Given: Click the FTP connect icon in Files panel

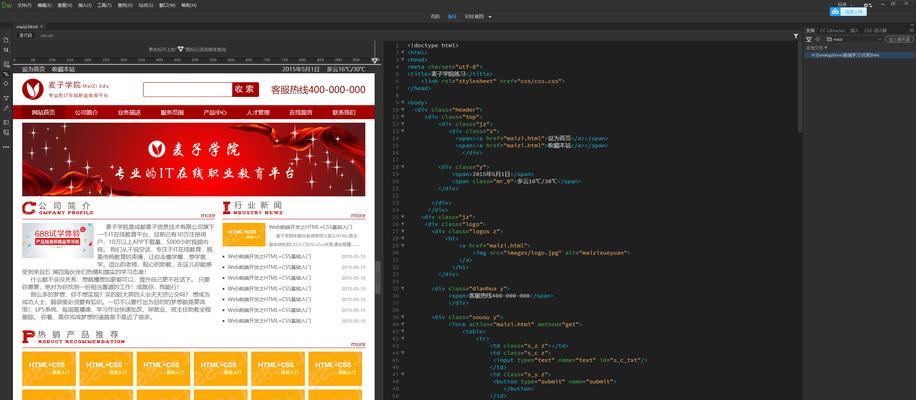Looking at the screenshot, I should coord(809,39).
